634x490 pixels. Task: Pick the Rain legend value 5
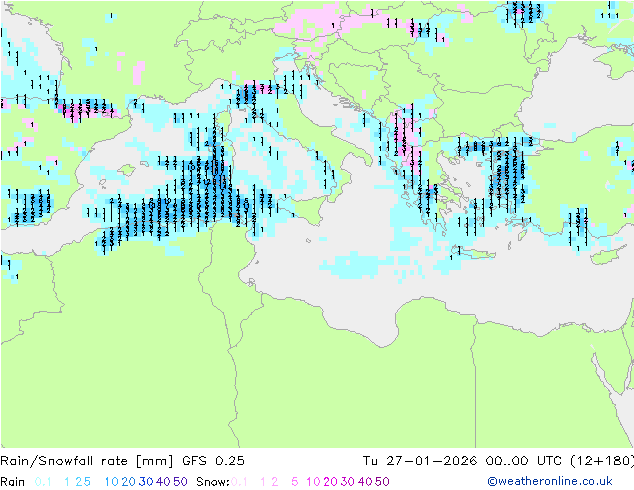[x=87, y=482]
